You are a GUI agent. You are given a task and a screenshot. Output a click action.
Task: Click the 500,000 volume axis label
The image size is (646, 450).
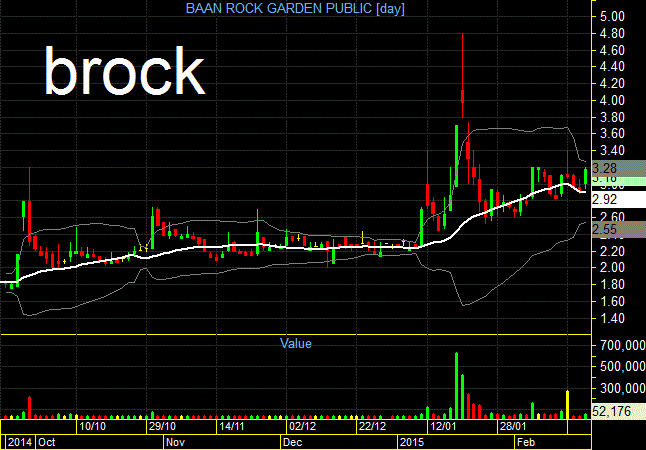(624, 367)
